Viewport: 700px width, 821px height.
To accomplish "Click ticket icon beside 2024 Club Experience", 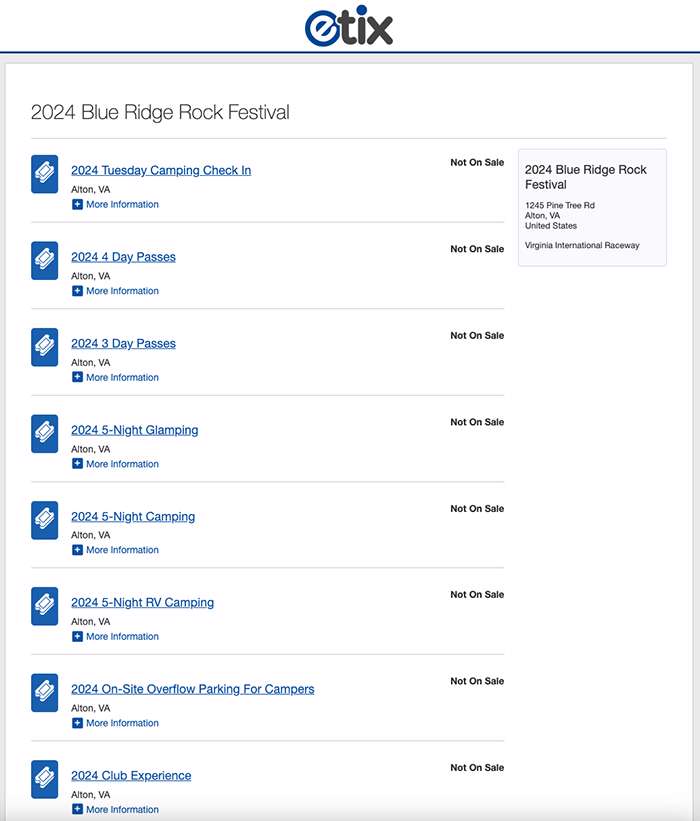I will point(45,780).
